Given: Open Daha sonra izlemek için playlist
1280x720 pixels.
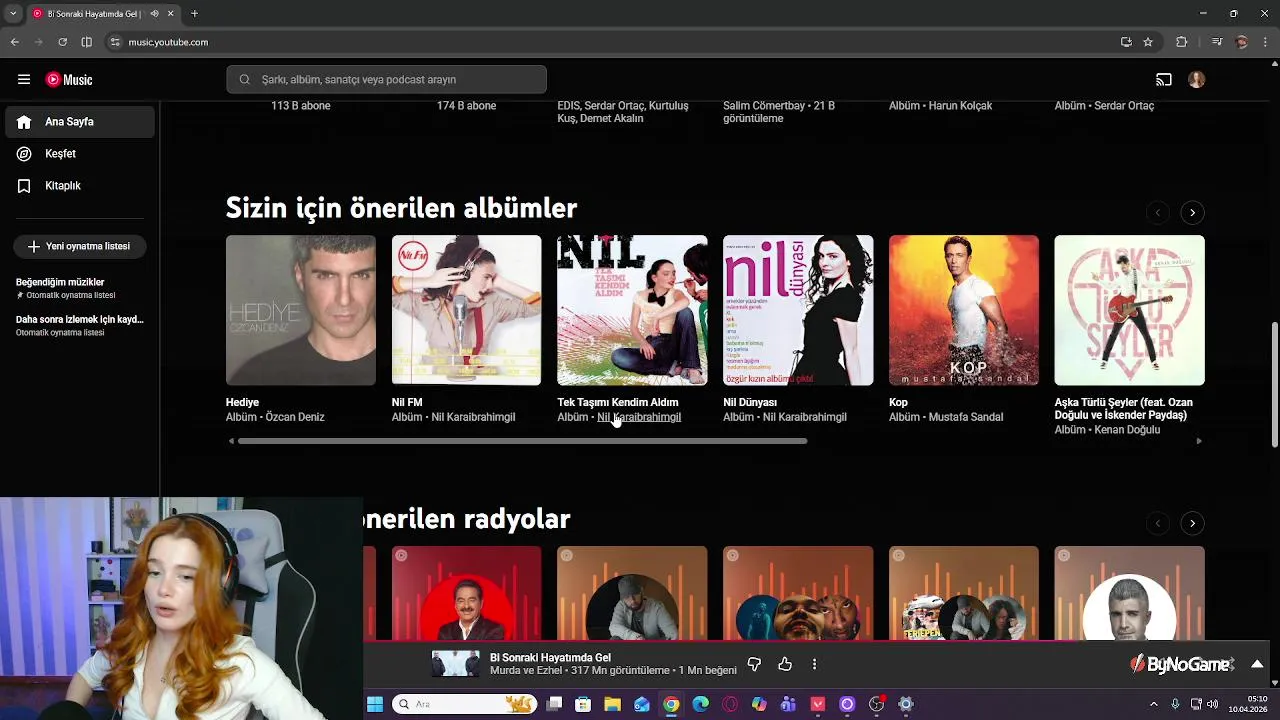Looking at the screenshot, I should (78, 325).
